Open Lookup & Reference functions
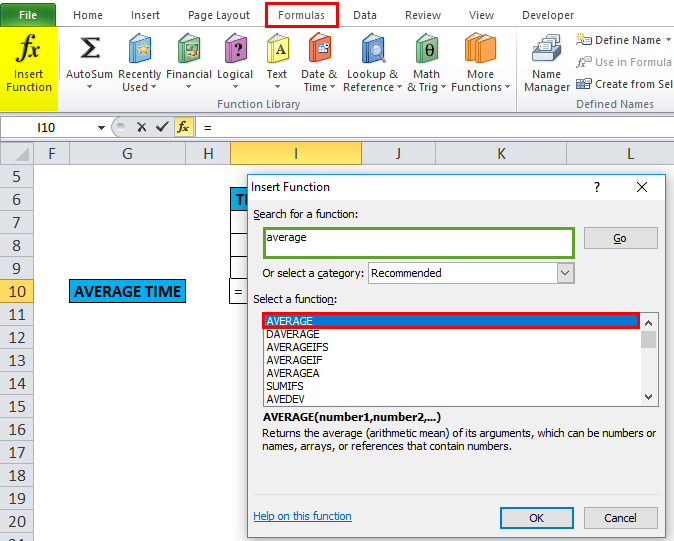This screenshot has height=541, width=674. (372, 63)
